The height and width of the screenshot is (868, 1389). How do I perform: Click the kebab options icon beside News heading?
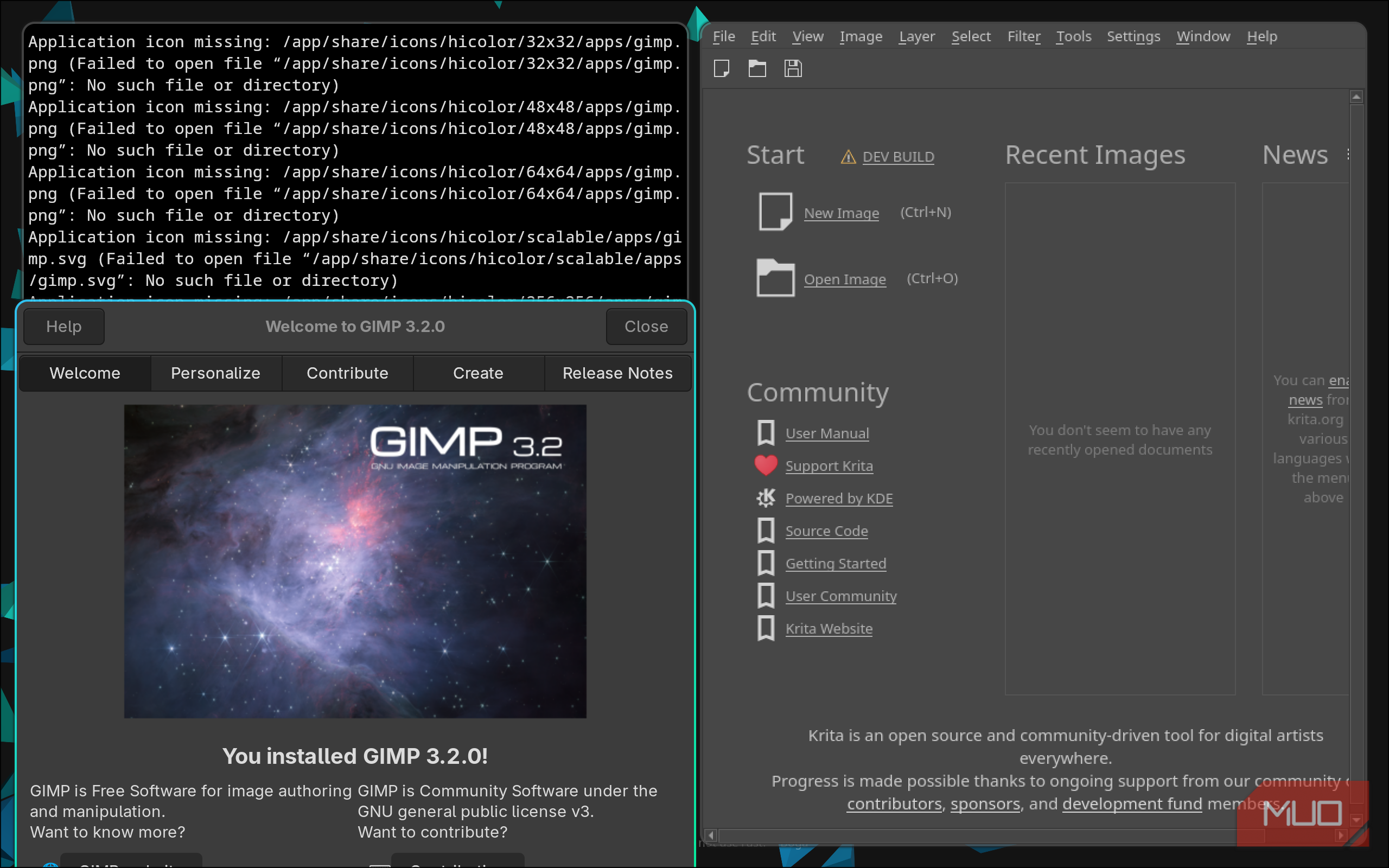point(1347,155)
